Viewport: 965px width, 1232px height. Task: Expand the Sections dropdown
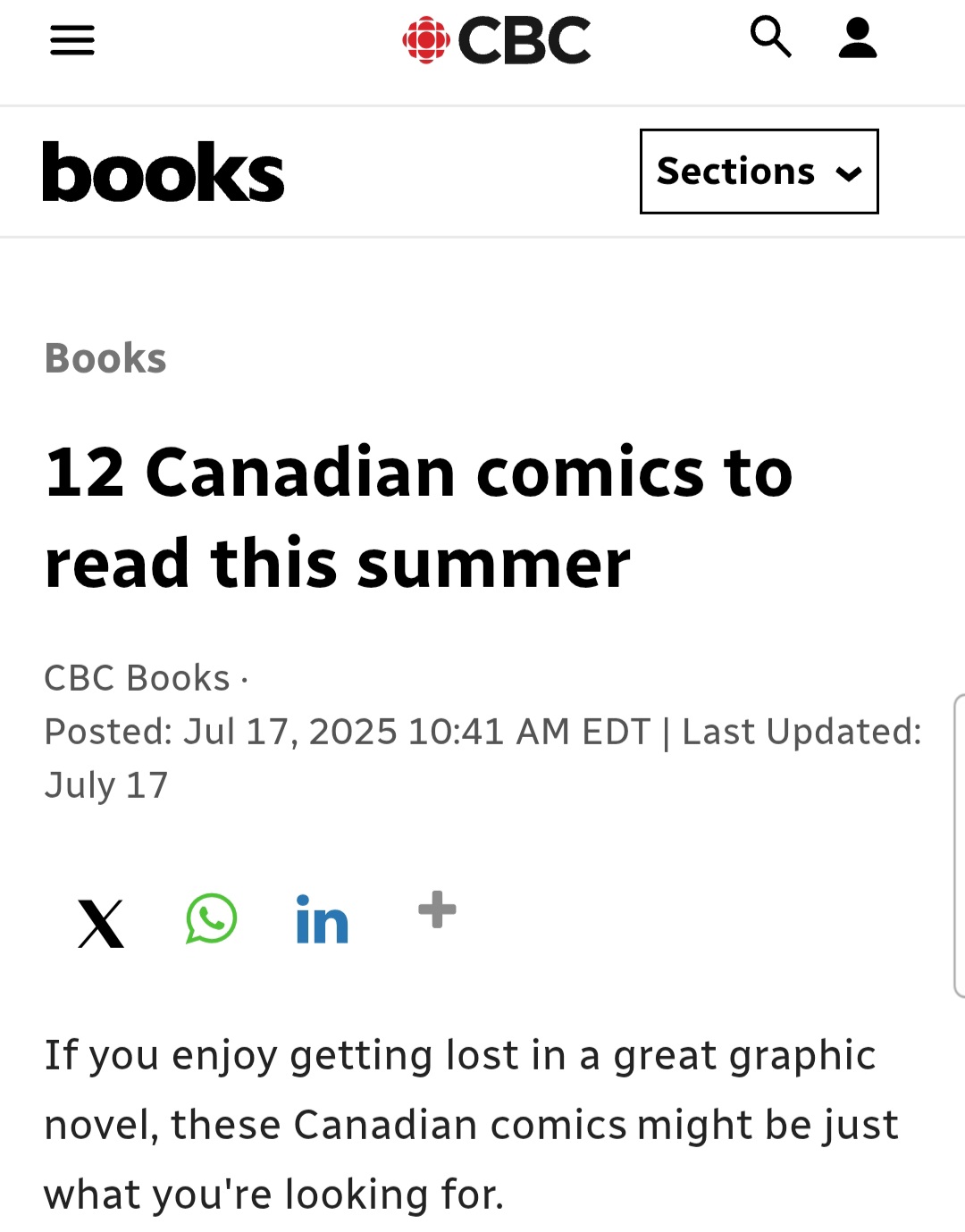tap(735, 172)
